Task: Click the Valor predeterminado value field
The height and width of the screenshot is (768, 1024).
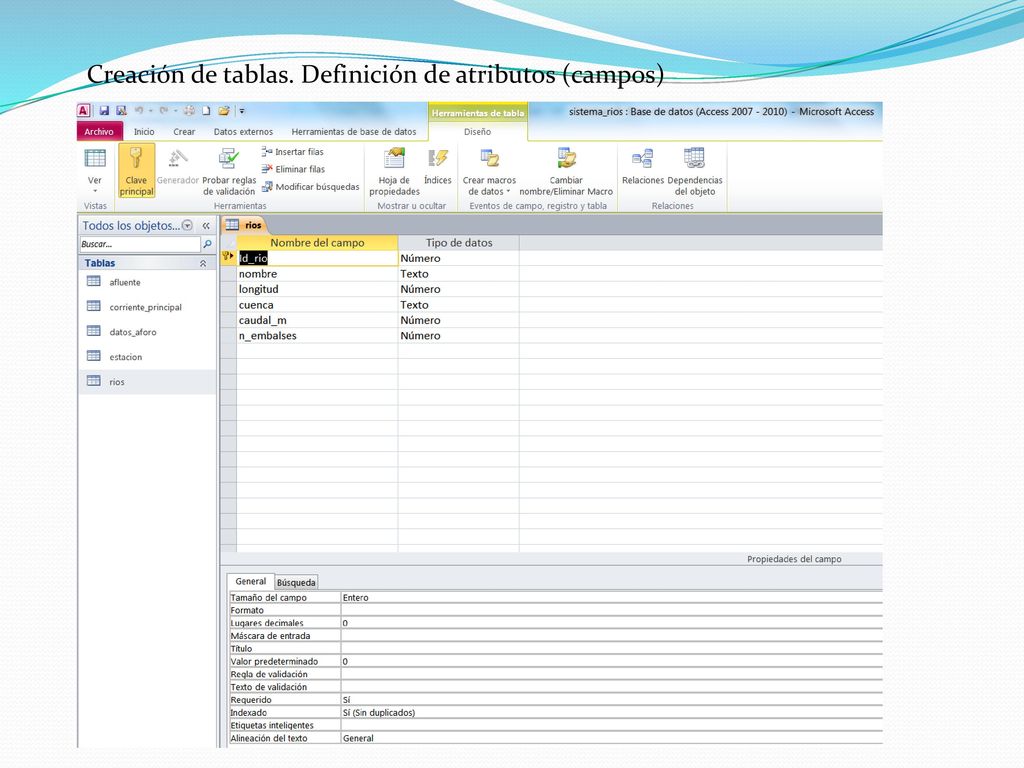Action: pyautogui.click(x=612, y=662)
